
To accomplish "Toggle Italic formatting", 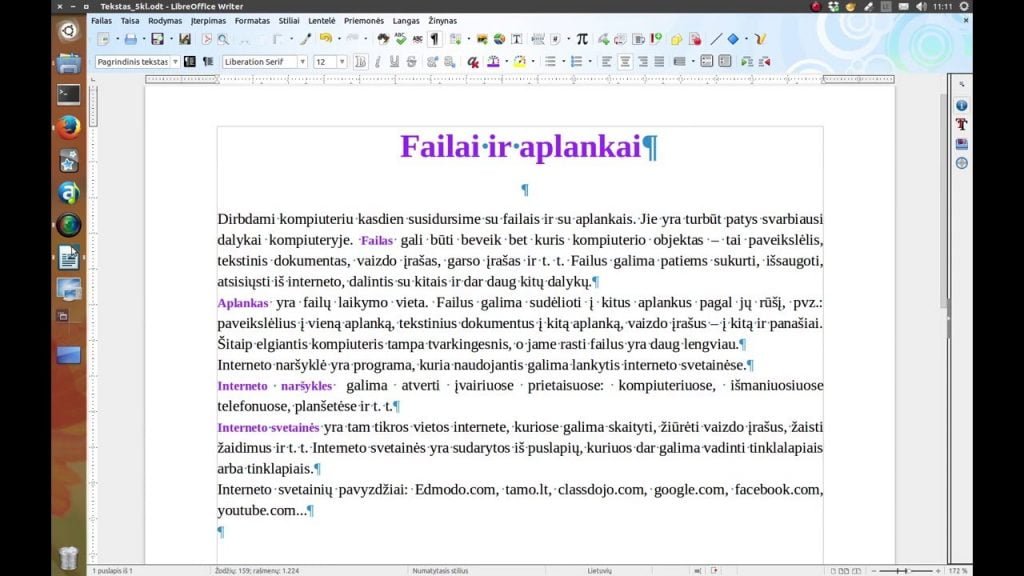I will click(377, 62).
